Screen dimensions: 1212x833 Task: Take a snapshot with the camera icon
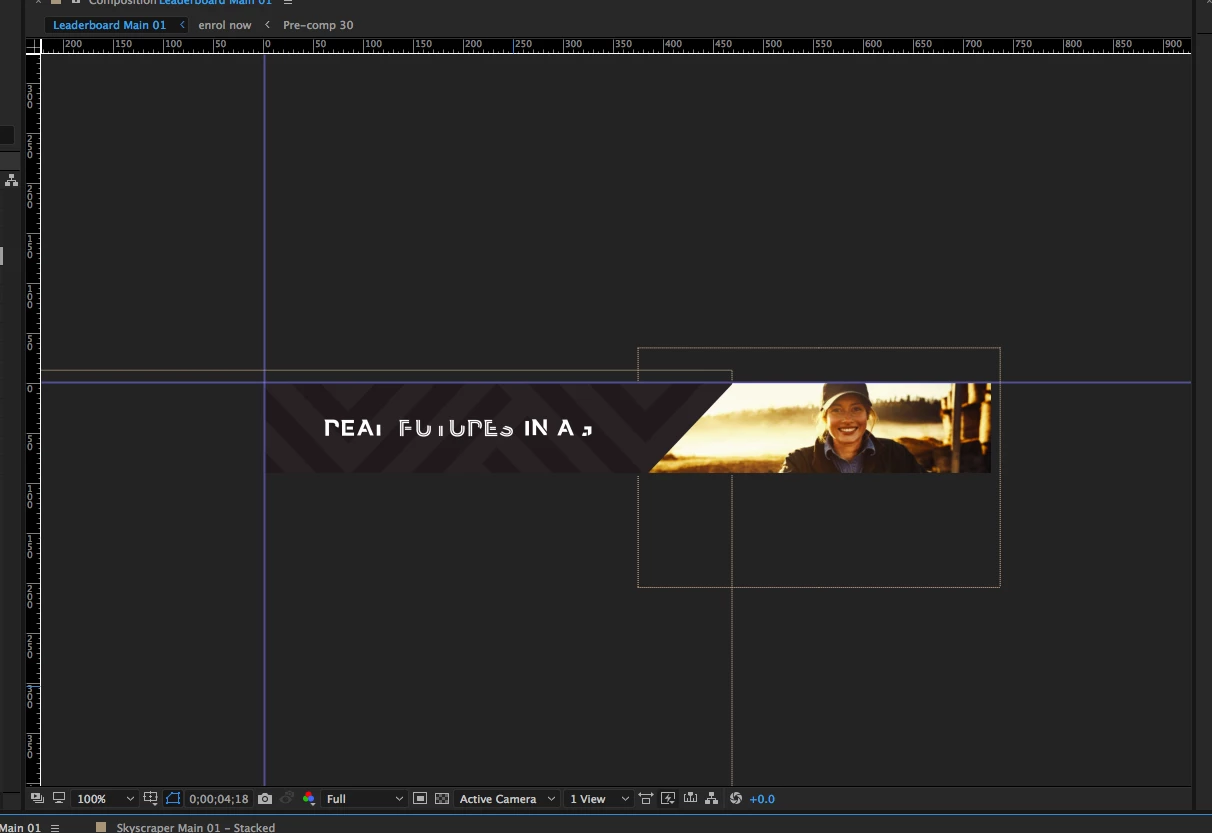[265, 799]
